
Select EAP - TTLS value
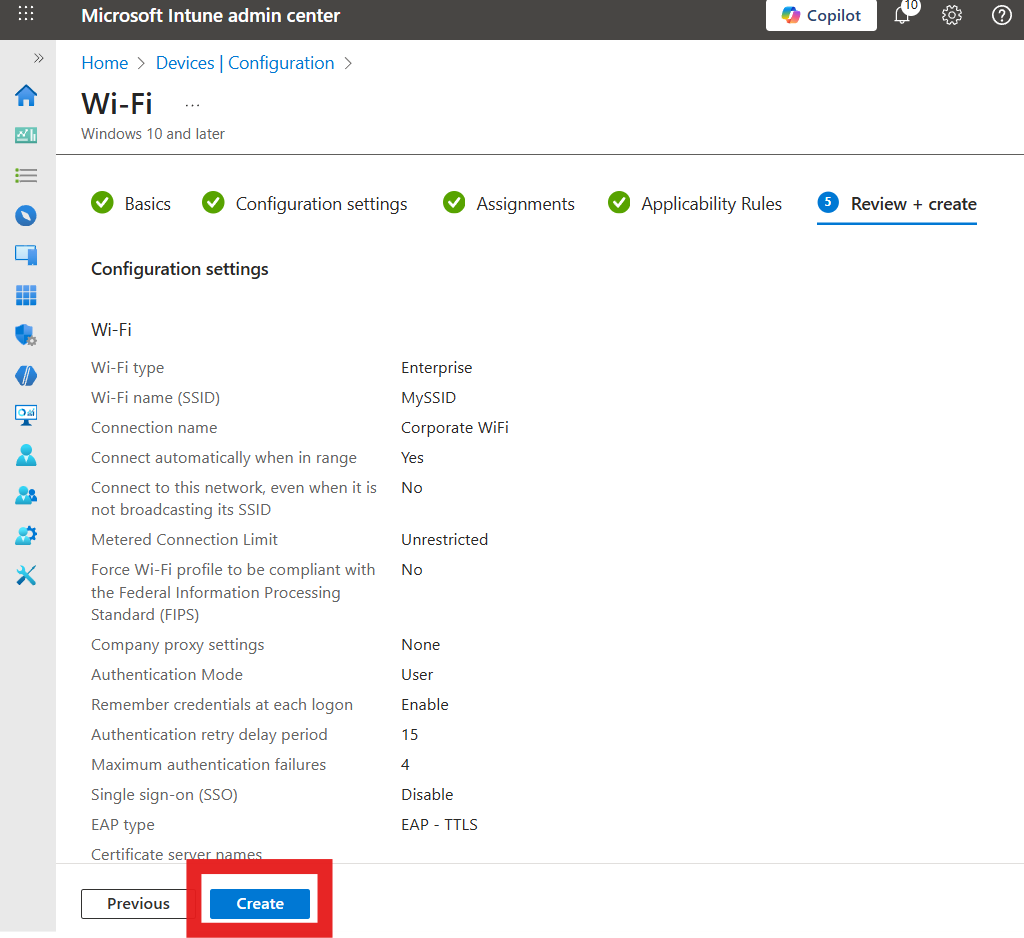(439, 824)
